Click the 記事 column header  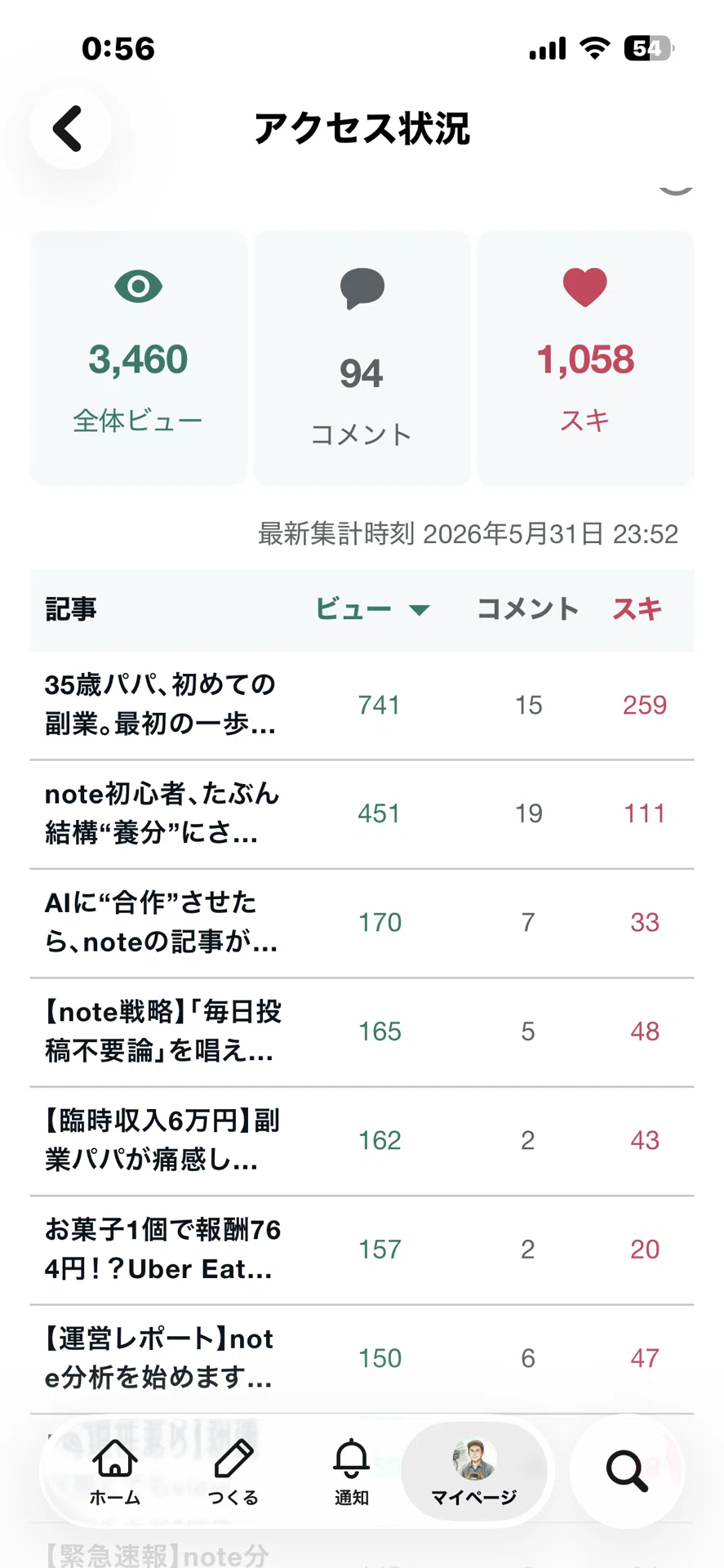tap(71, 609)
